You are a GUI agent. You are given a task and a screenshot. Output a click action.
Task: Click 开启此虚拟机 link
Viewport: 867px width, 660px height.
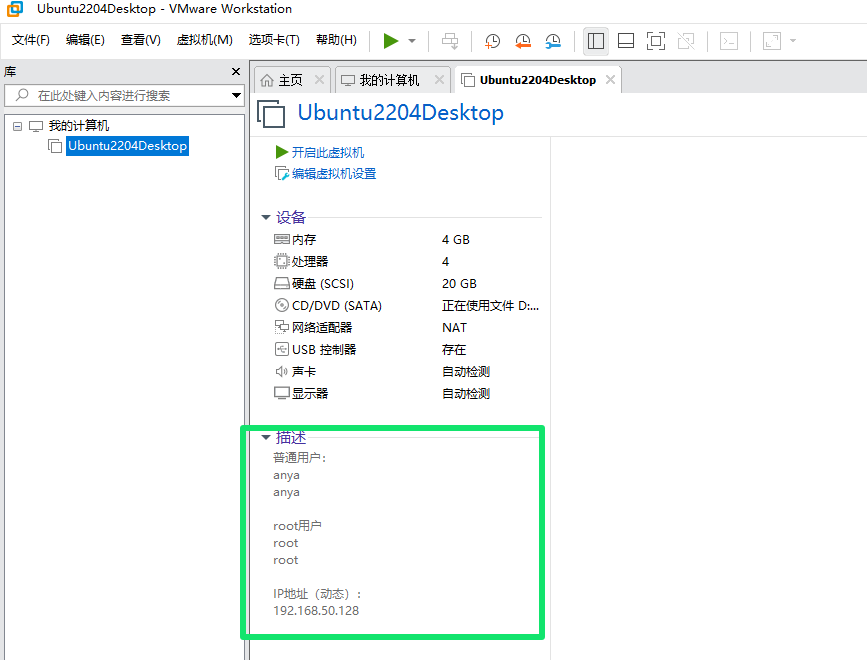pyautogui.click(x=327, y=152)
